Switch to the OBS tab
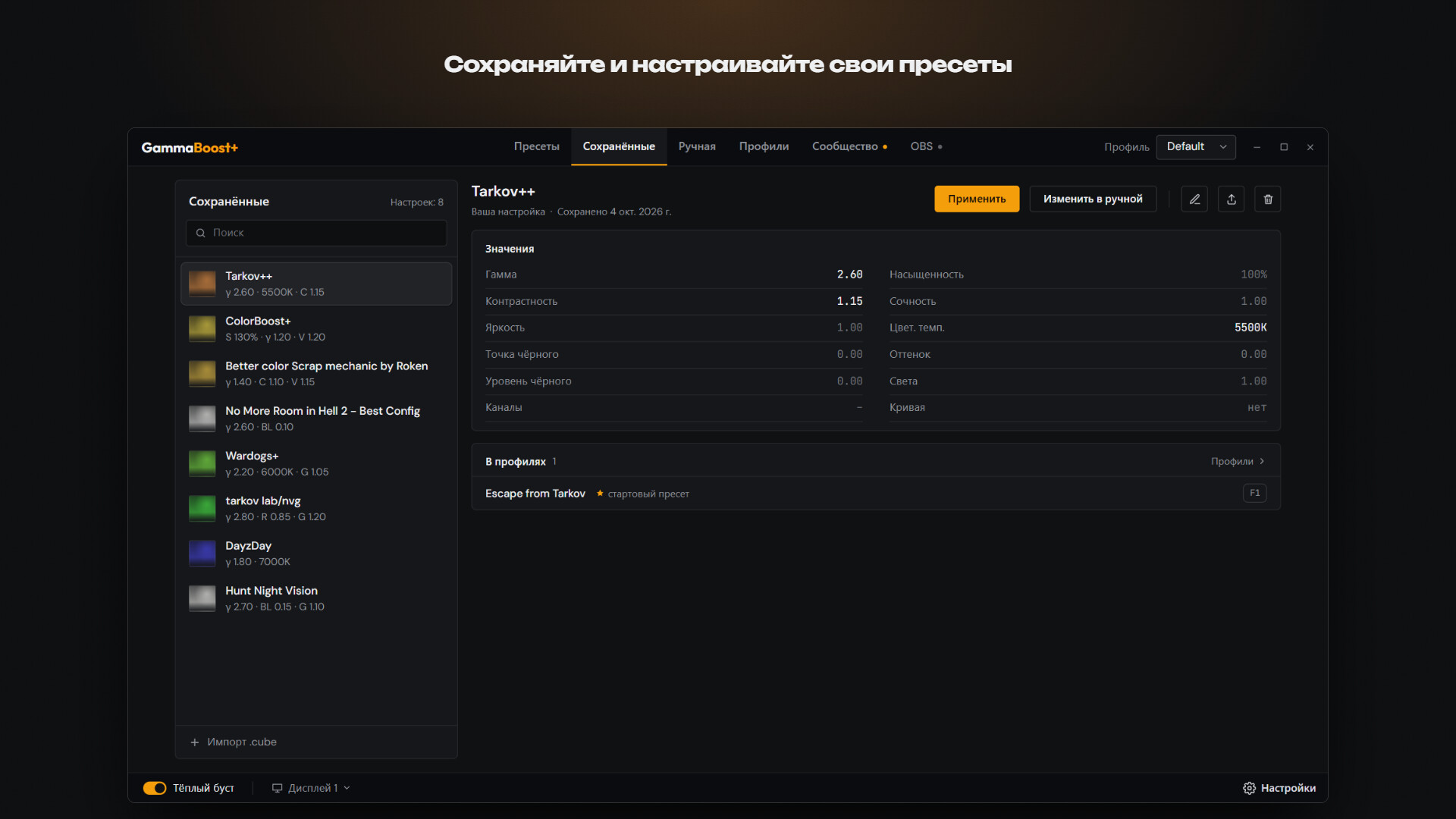Screen dimensions: 1456x819 click(926, 147)
